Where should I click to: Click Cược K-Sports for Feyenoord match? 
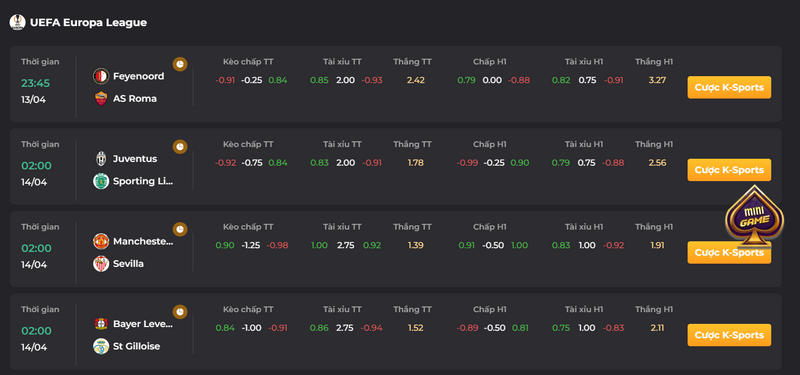click(729, 87)
